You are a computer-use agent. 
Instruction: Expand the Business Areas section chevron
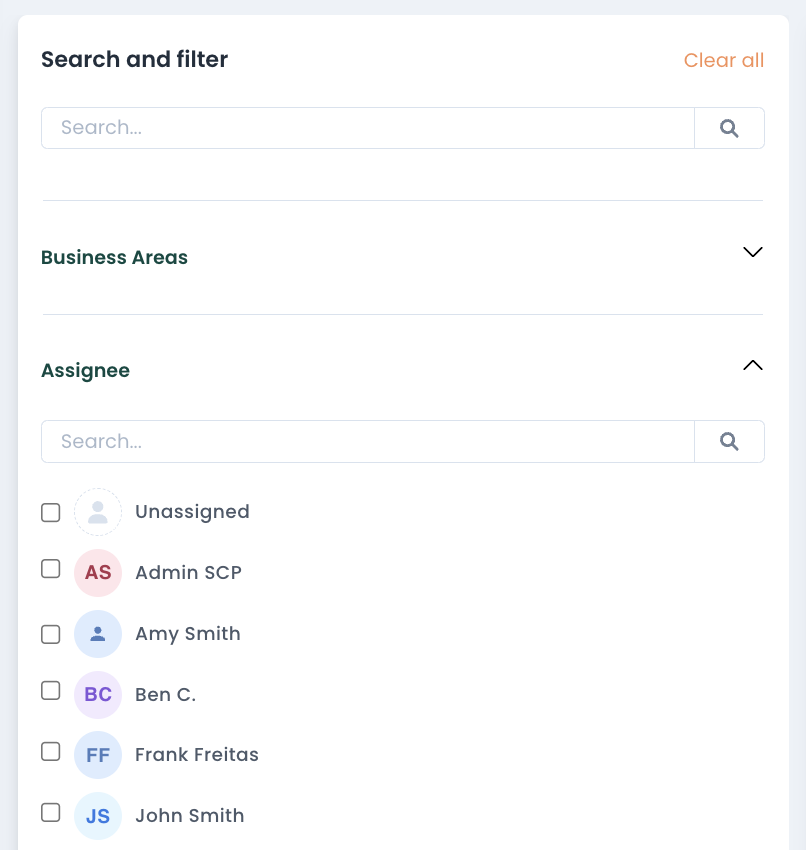(753, 252)
